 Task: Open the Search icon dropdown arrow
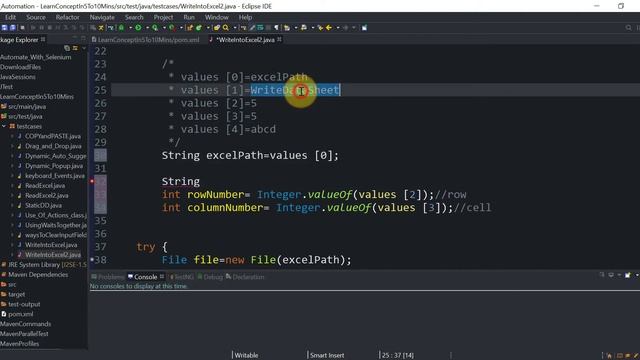(234, 28)
